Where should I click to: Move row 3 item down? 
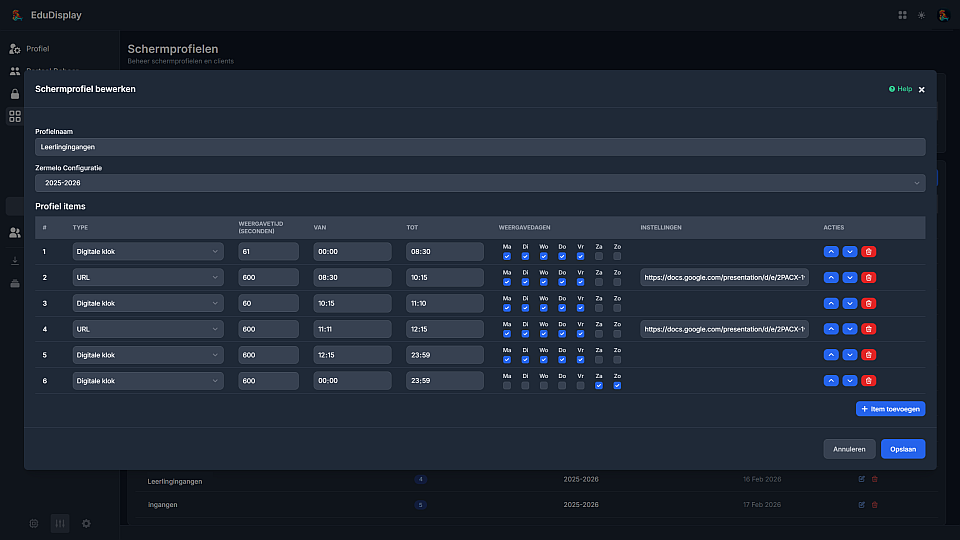[850, 303]
